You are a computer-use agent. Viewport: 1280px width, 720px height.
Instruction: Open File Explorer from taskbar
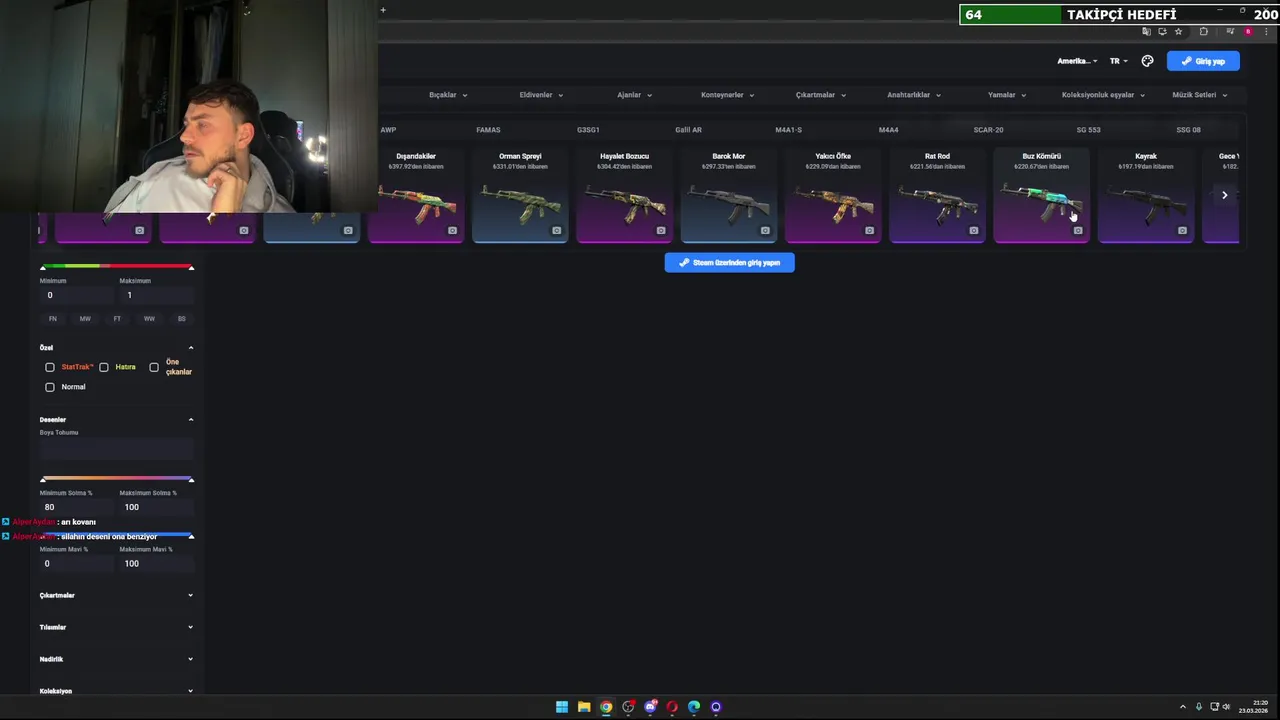pyautogui.click(x=584, y=707)
